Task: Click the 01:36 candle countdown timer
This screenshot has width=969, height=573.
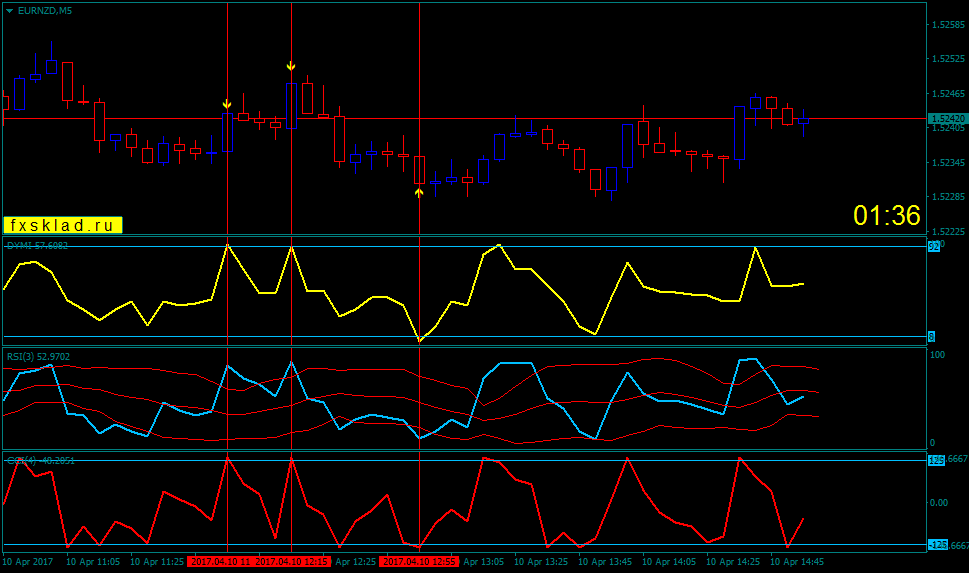Action: 887,216
